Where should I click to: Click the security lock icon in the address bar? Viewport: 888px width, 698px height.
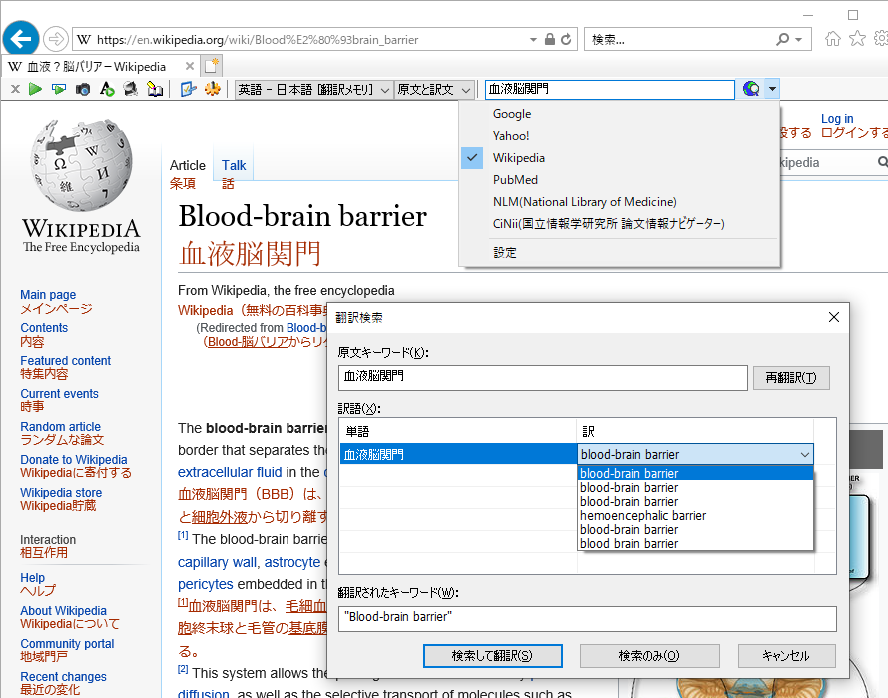tap(549, 39)
